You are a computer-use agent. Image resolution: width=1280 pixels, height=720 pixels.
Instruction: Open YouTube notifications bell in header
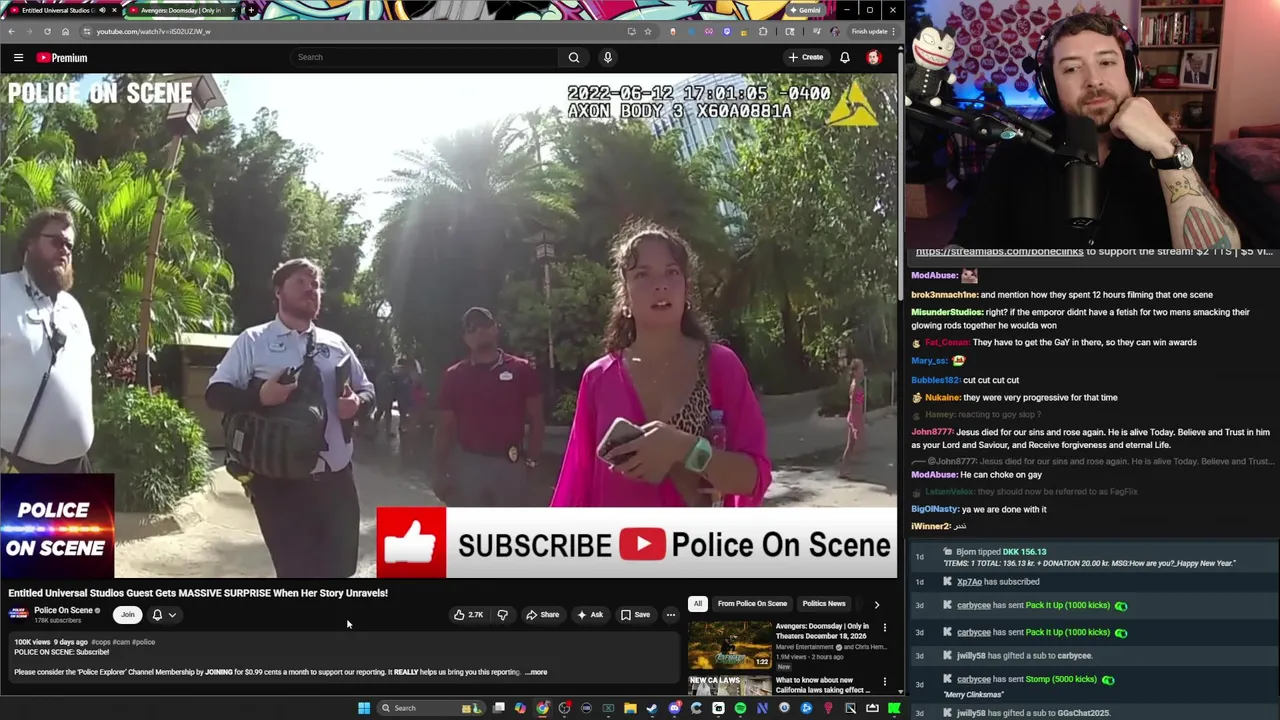(x=845, y=57)
